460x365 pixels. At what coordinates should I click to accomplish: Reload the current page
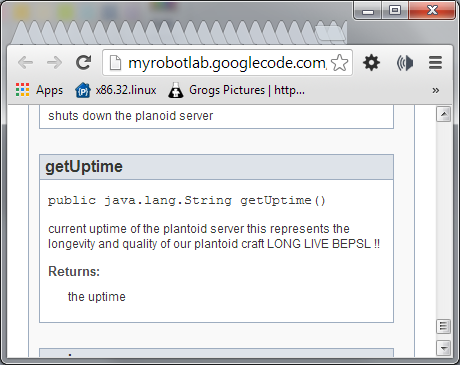coord(83,62)
